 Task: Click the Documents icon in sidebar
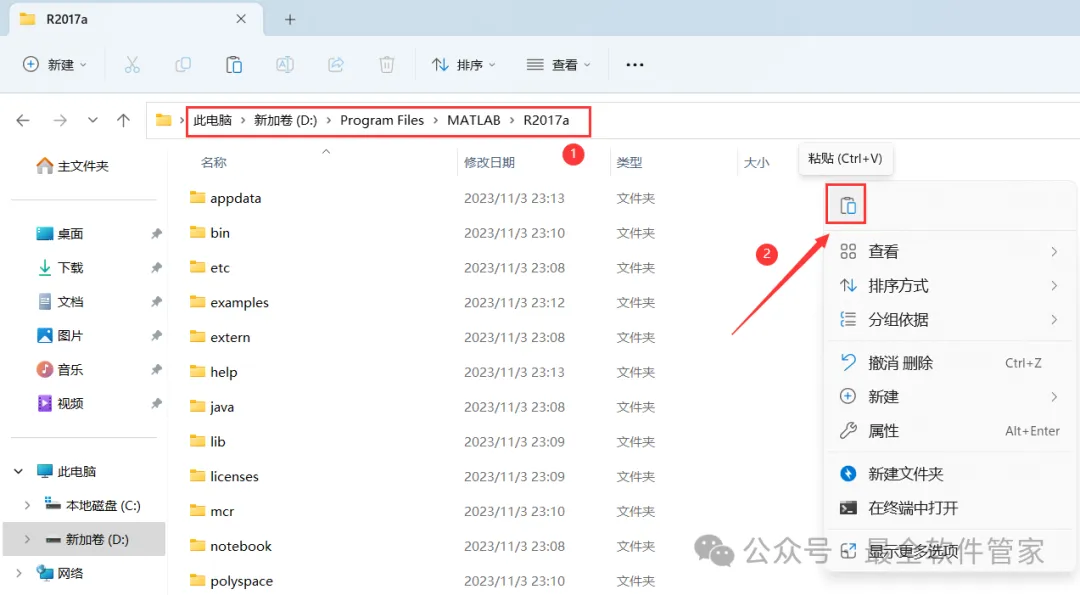(45, 302)
